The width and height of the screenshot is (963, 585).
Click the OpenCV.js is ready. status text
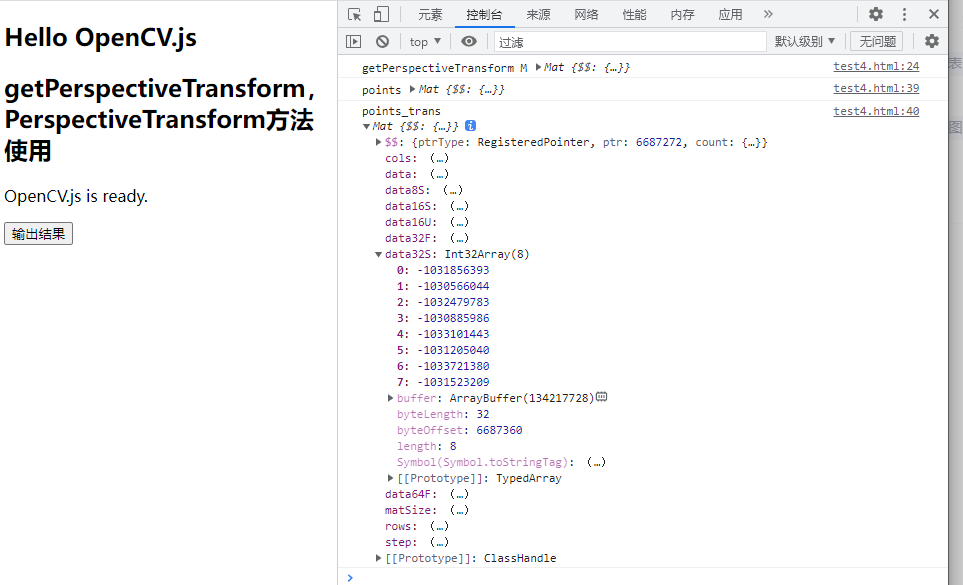[x=76, y=196]
